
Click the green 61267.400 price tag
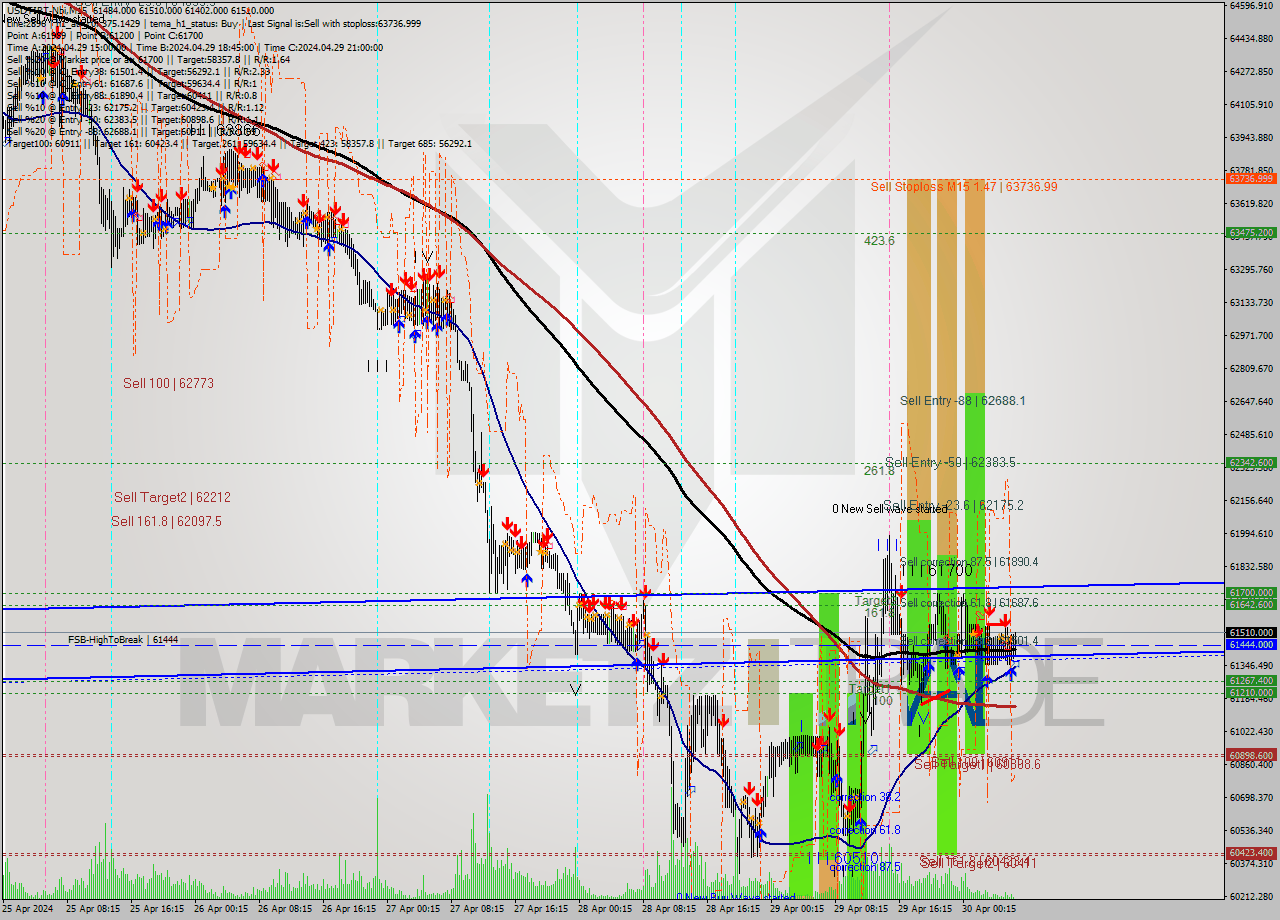tap(1250, 681)
